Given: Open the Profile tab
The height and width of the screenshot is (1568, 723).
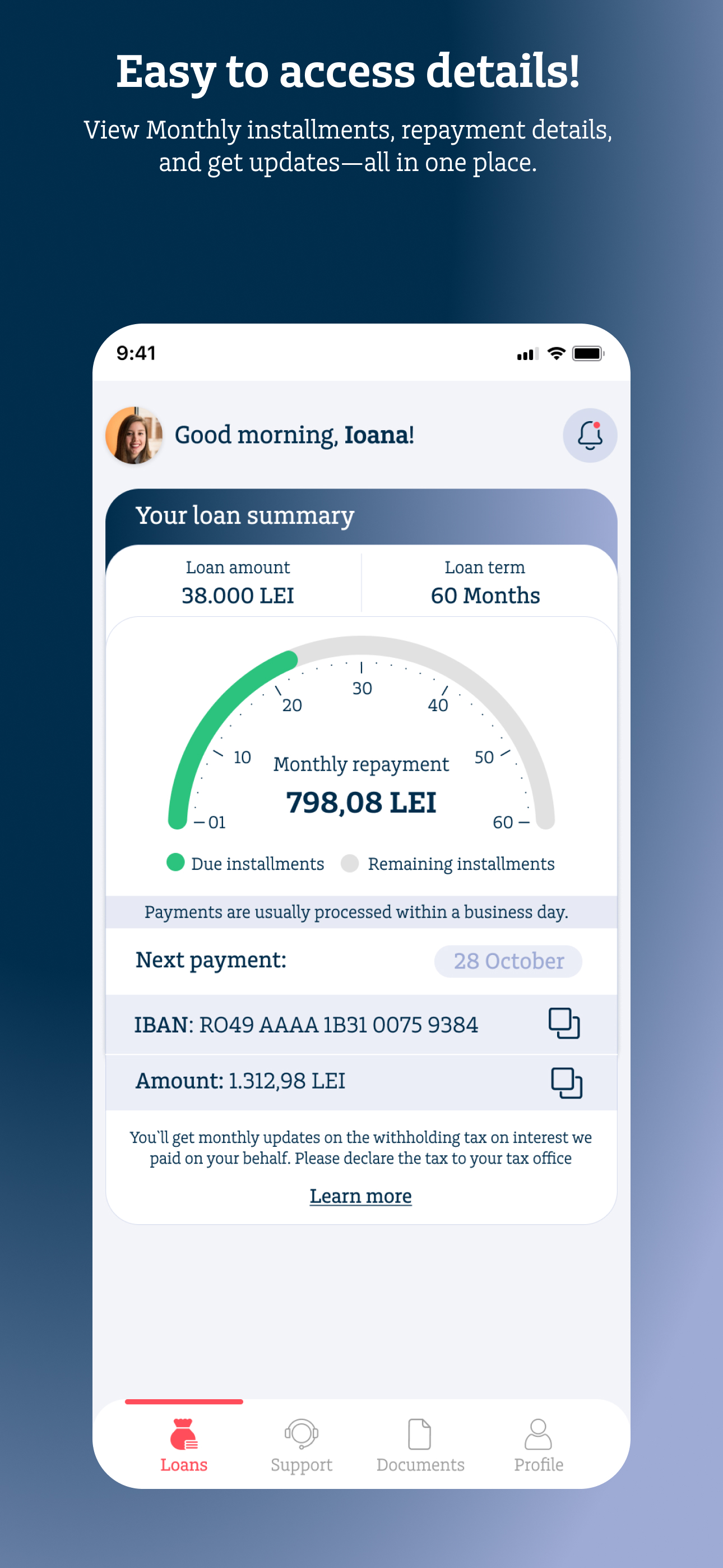Looking at the screenshot, I should click(538, 1445).
